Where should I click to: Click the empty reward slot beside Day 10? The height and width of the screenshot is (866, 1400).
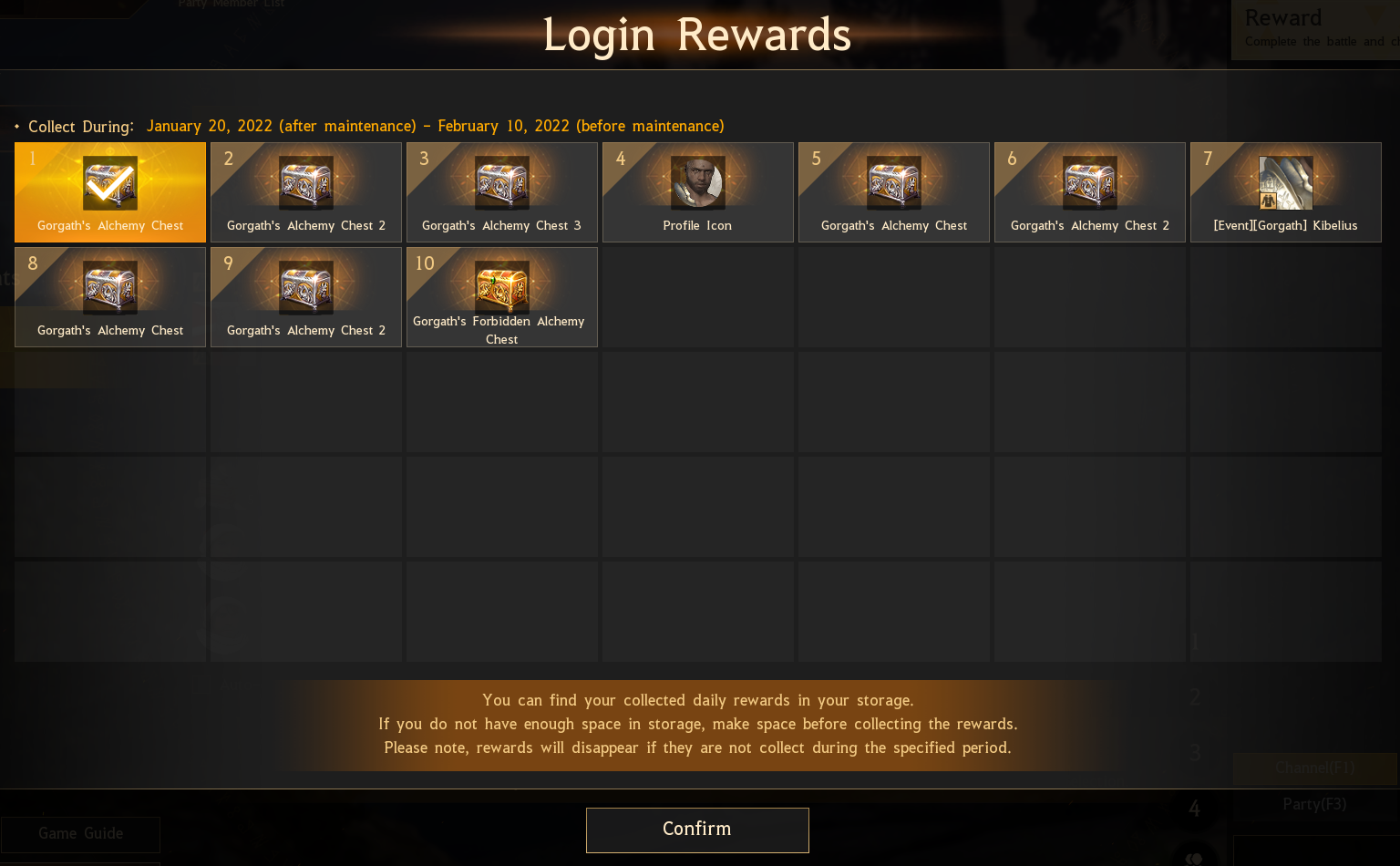coord(698,297)
